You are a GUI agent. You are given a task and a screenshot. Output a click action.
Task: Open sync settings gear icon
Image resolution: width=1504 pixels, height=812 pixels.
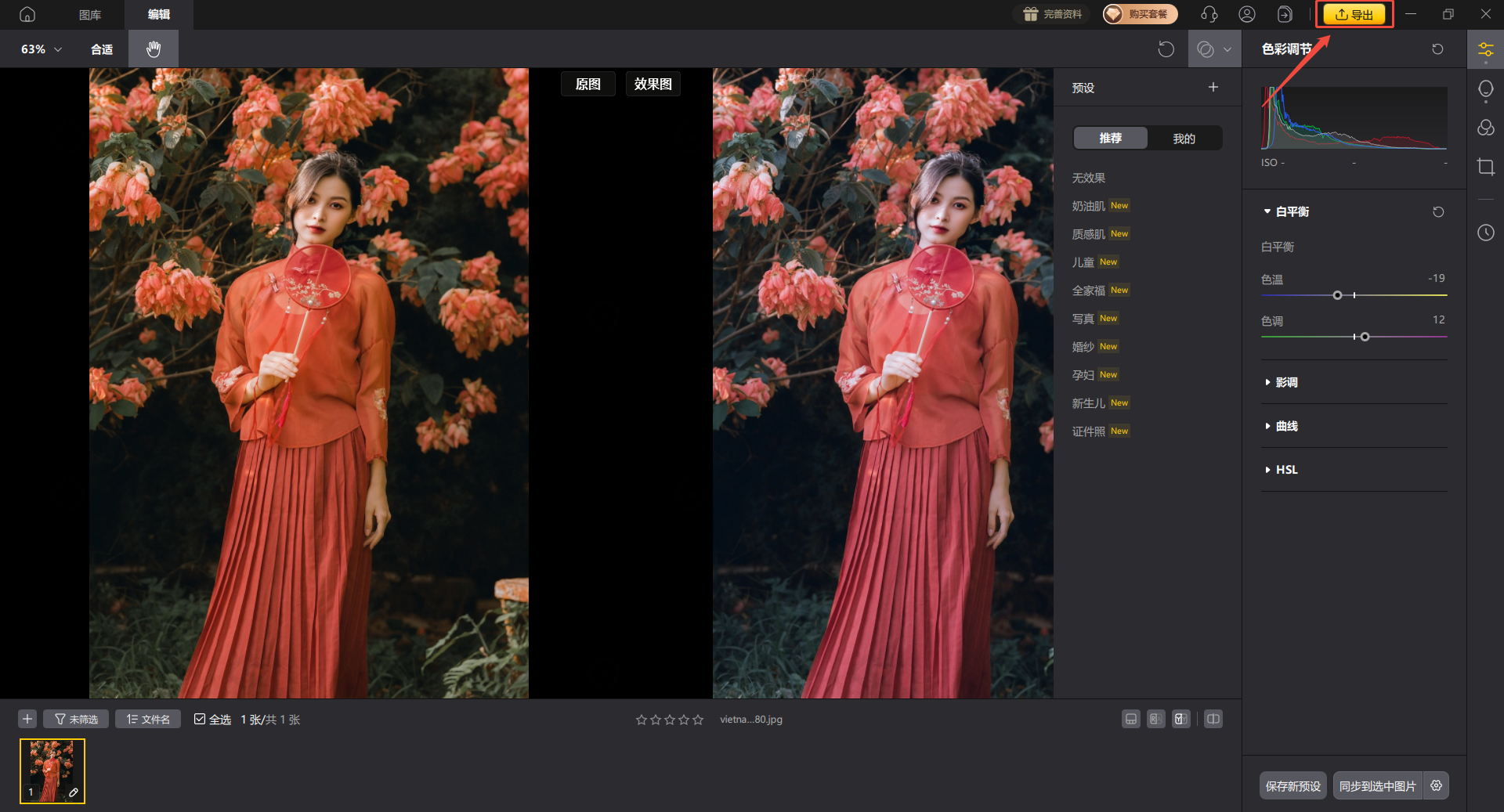(x=1436, y=785)
